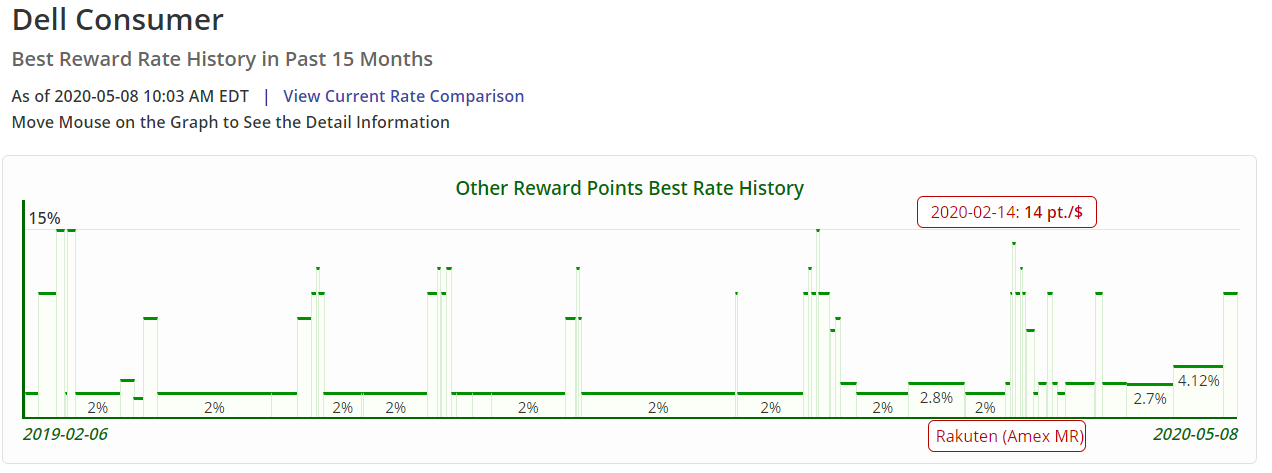Click the 2020-02-14 14 pt./$ tooltip

(1007, 212)
